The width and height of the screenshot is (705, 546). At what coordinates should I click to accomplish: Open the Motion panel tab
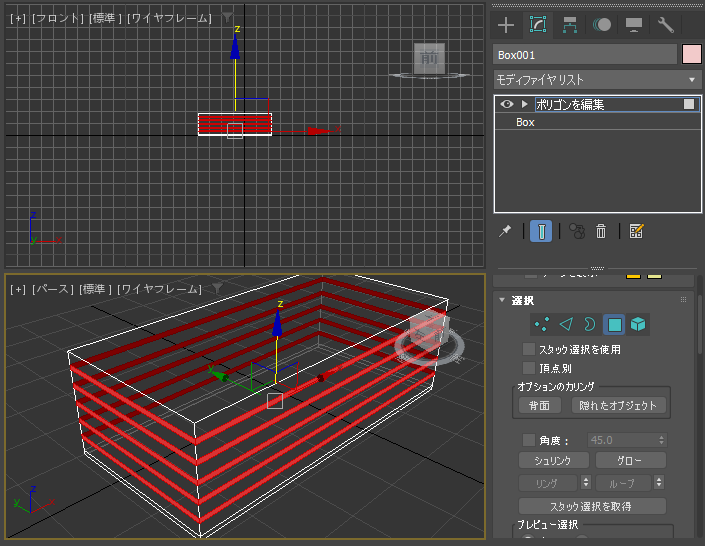tap(602, 25)
